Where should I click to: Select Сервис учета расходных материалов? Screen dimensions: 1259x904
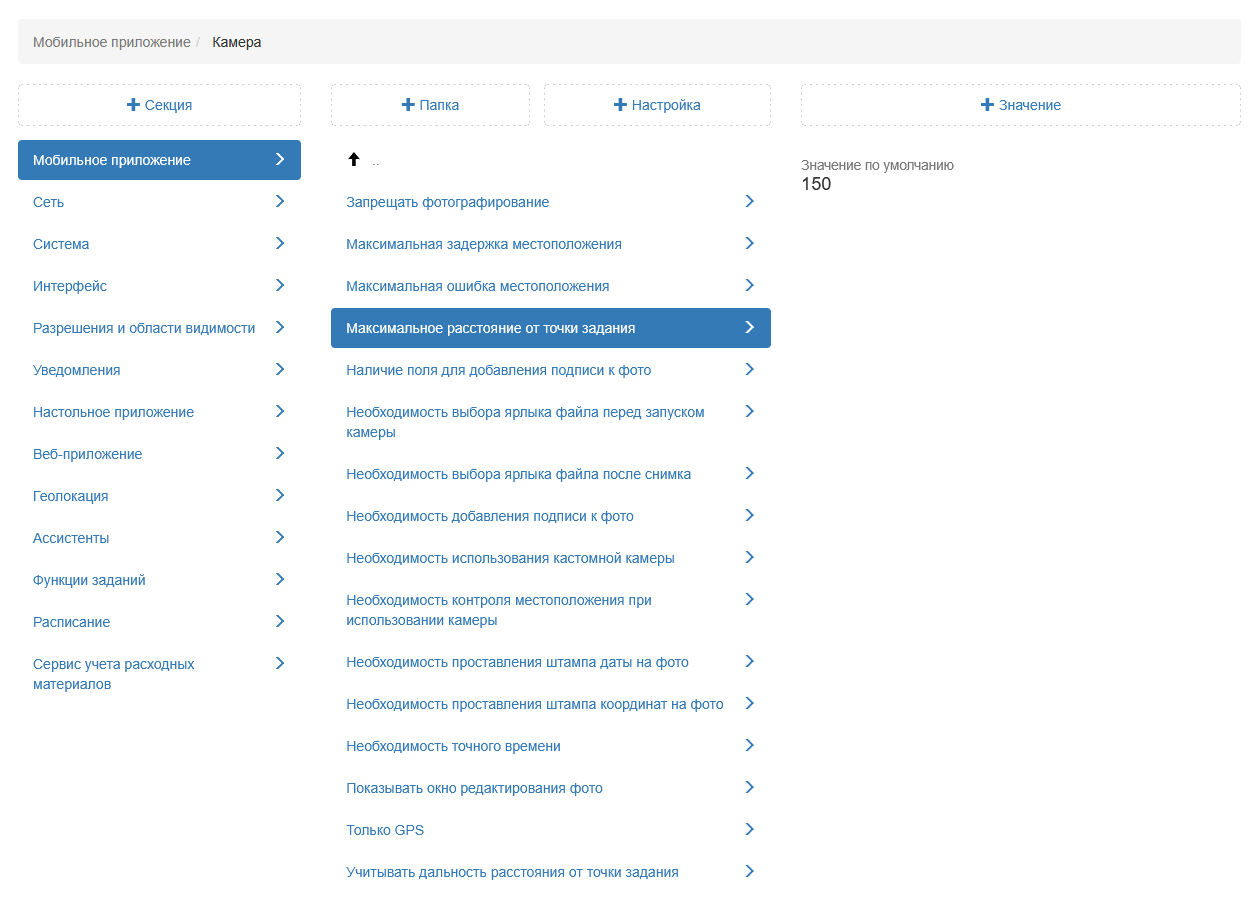[x=114, y=674]
